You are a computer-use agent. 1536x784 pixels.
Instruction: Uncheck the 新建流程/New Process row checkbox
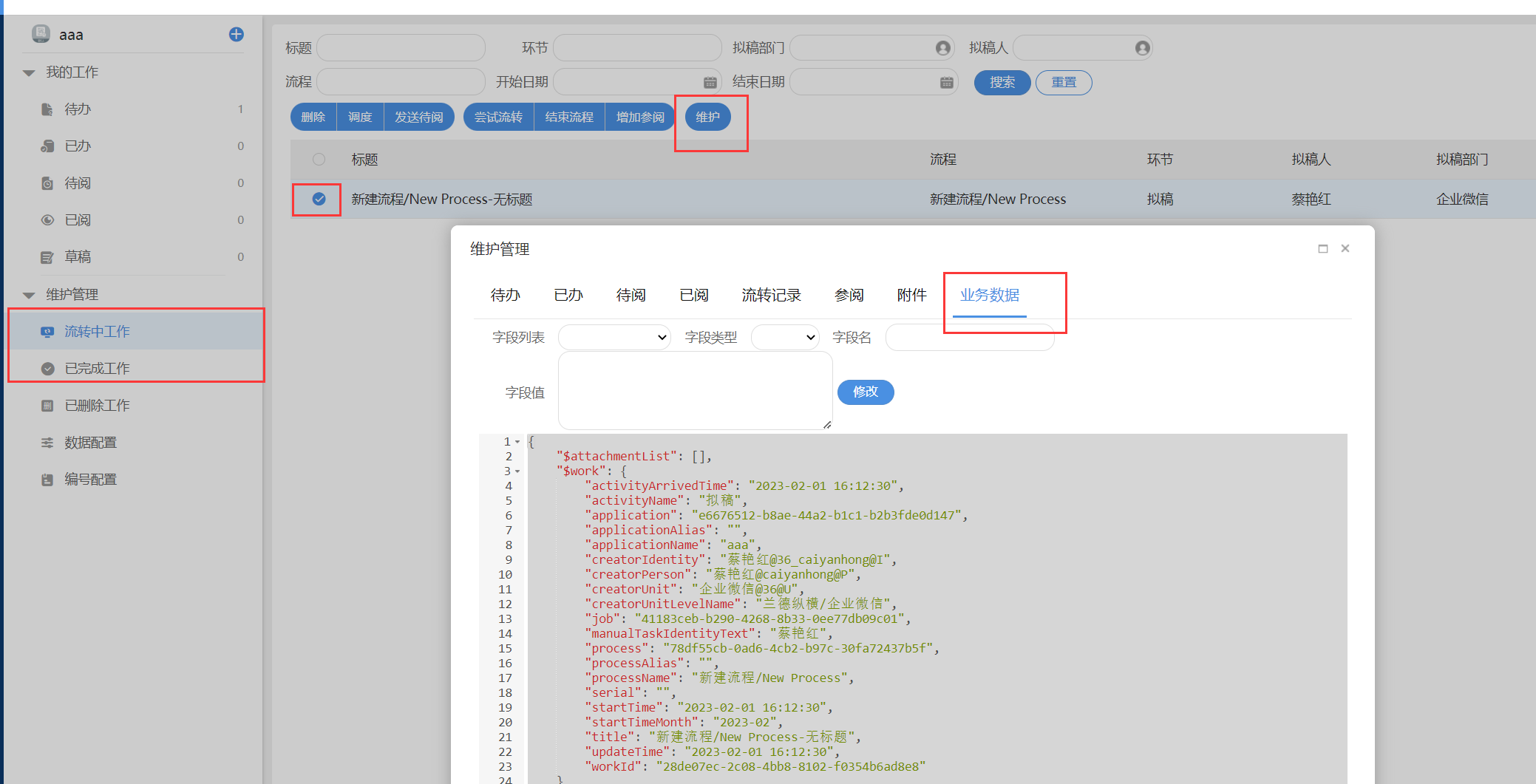pos(319,199)
